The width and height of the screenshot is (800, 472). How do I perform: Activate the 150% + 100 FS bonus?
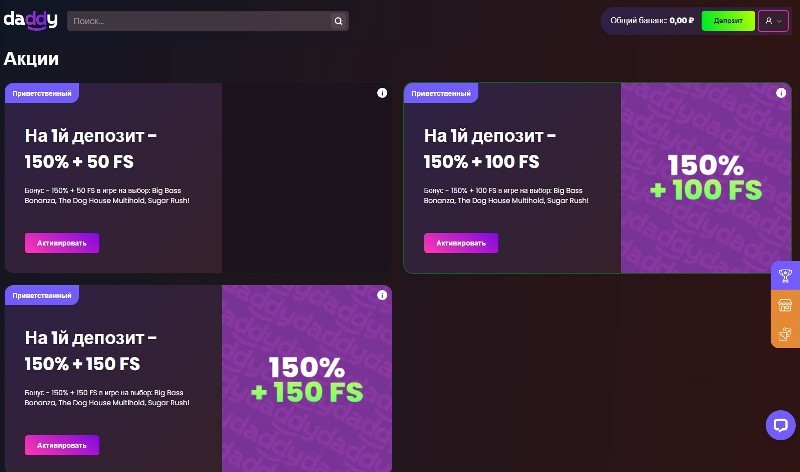461,243
